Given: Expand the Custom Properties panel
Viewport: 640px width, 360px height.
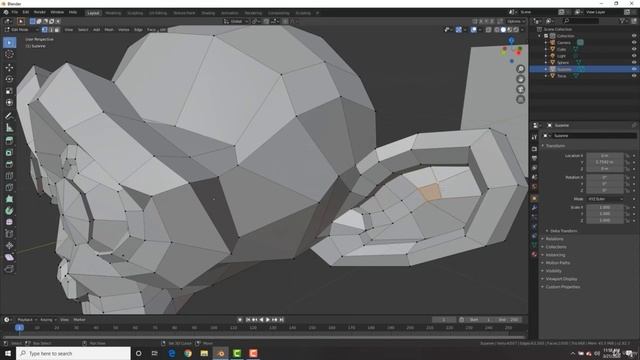Looking at the screenshot, I should click(561, 287).
